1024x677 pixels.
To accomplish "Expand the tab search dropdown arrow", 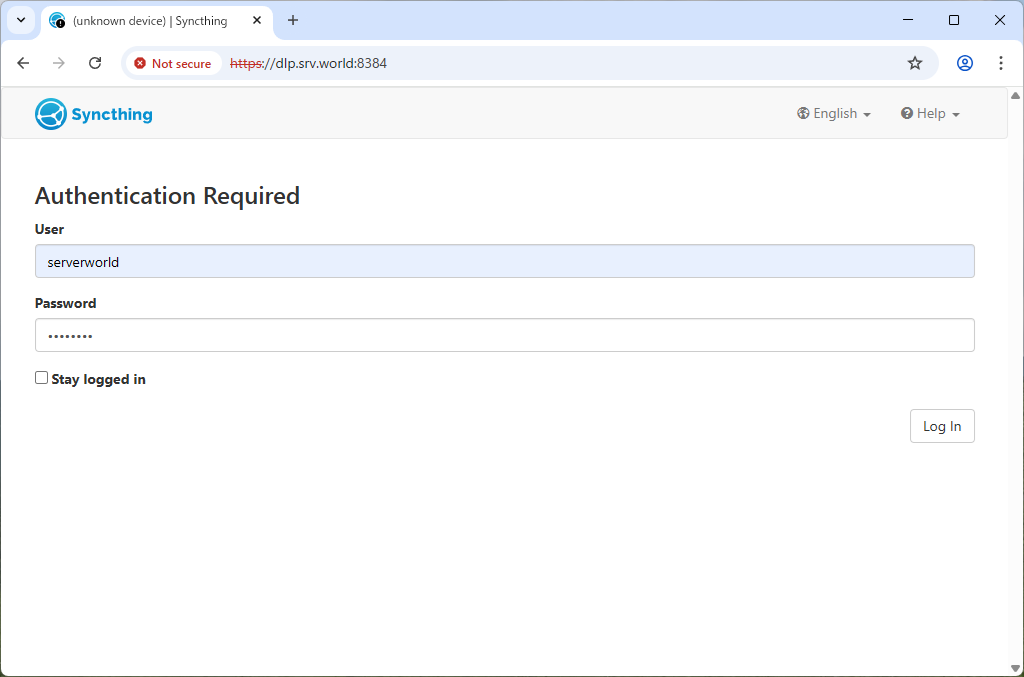I will coord(20,20).
